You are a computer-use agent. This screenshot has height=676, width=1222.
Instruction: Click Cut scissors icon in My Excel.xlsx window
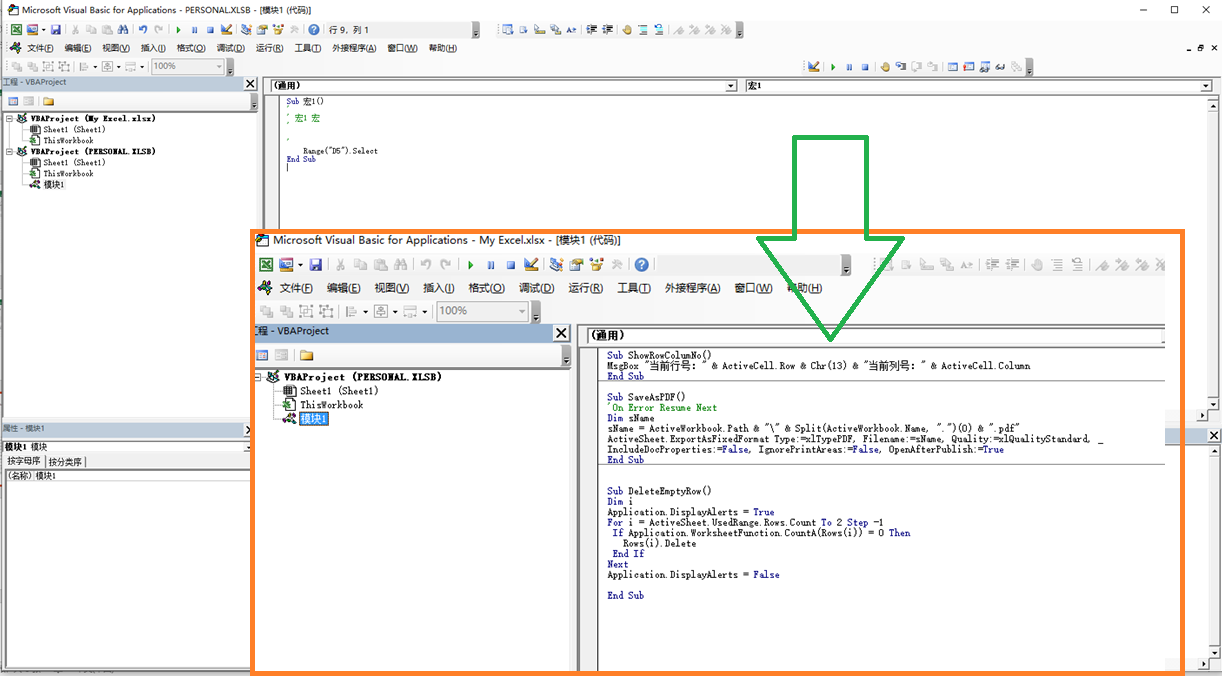(x=340, y=264)
